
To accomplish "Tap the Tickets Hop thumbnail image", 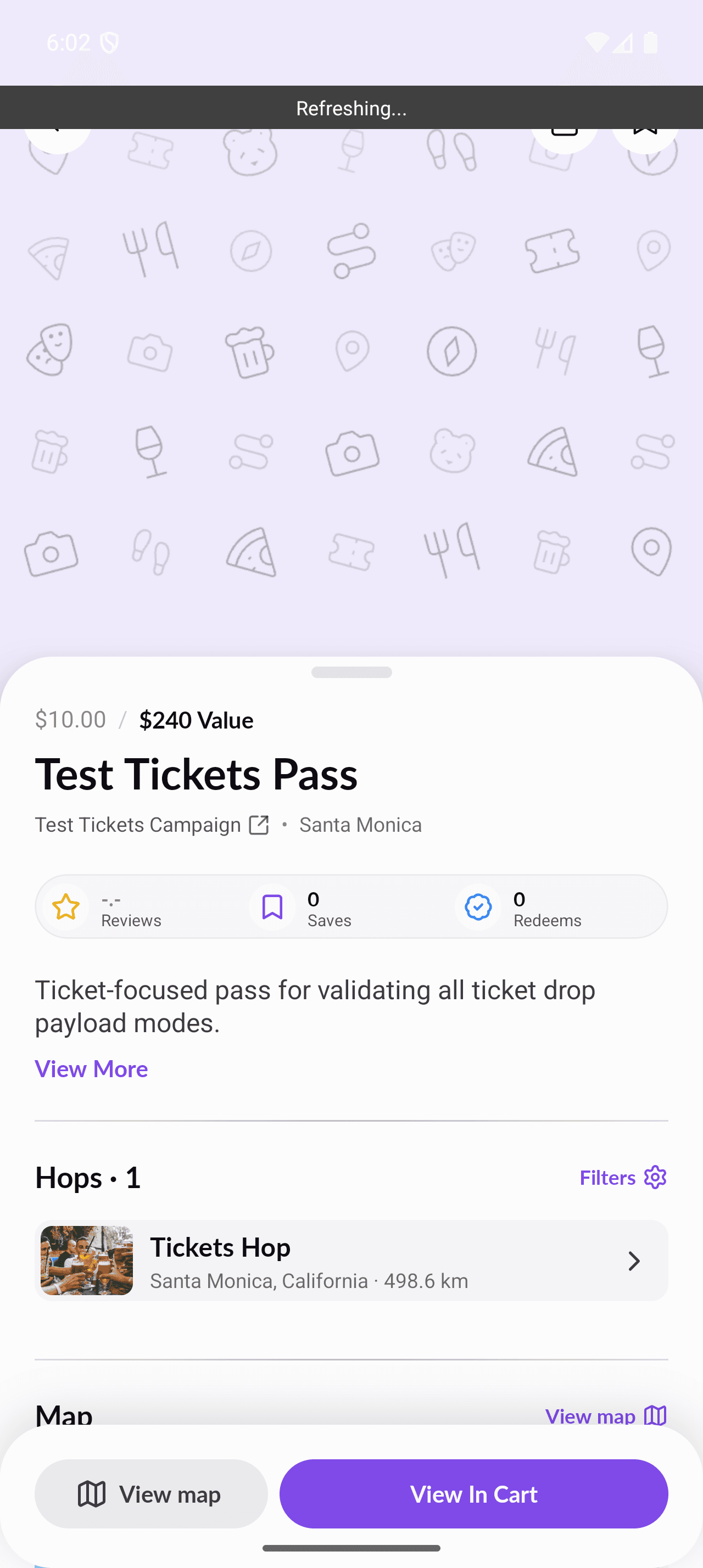I will 86,1261.
